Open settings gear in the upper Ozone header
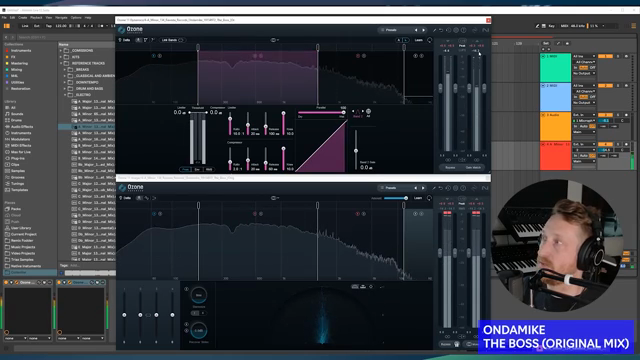Screen dimensions: 640x360 (456, 30)
